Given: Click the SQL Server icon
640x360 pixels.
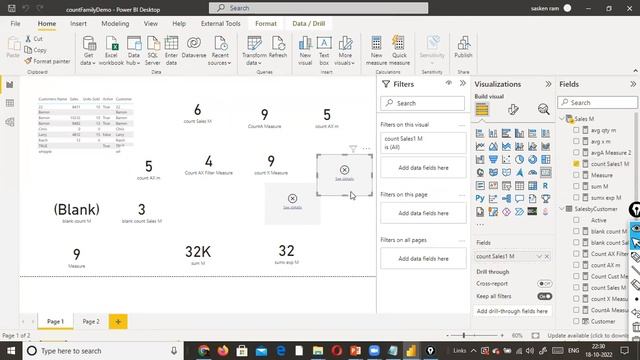Looking at the screenshot, I should [x=153, y=51].
